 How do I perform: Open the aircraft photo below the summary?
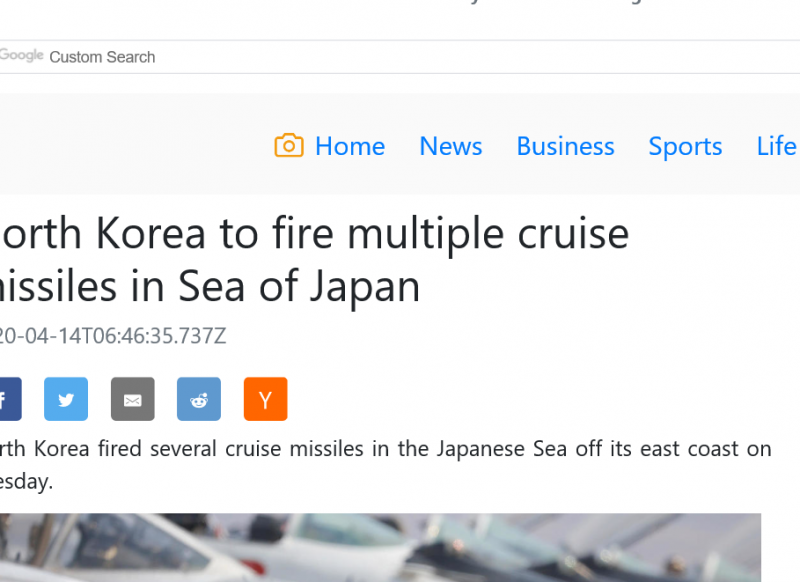click(x=380, y=548)
